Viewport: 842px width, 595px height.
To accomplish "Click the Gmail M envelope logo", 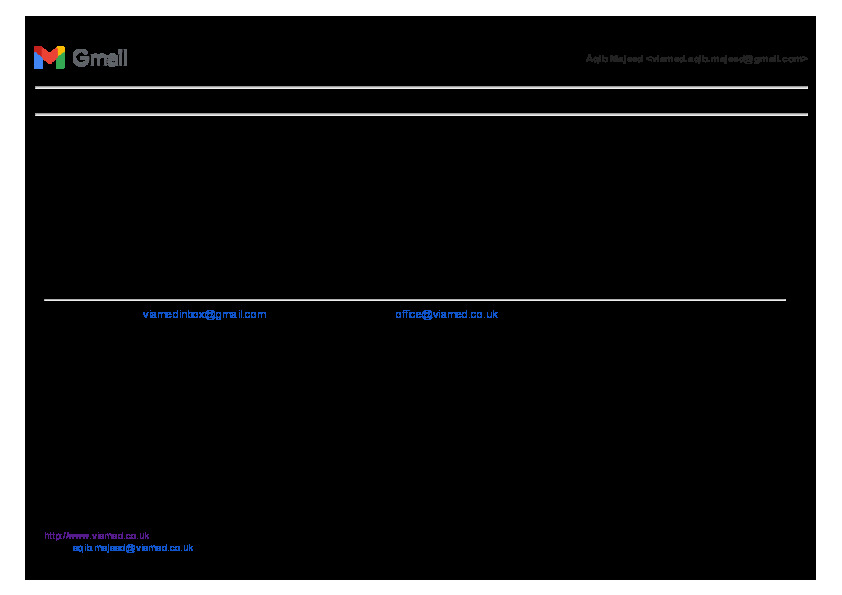I will 49,58.
